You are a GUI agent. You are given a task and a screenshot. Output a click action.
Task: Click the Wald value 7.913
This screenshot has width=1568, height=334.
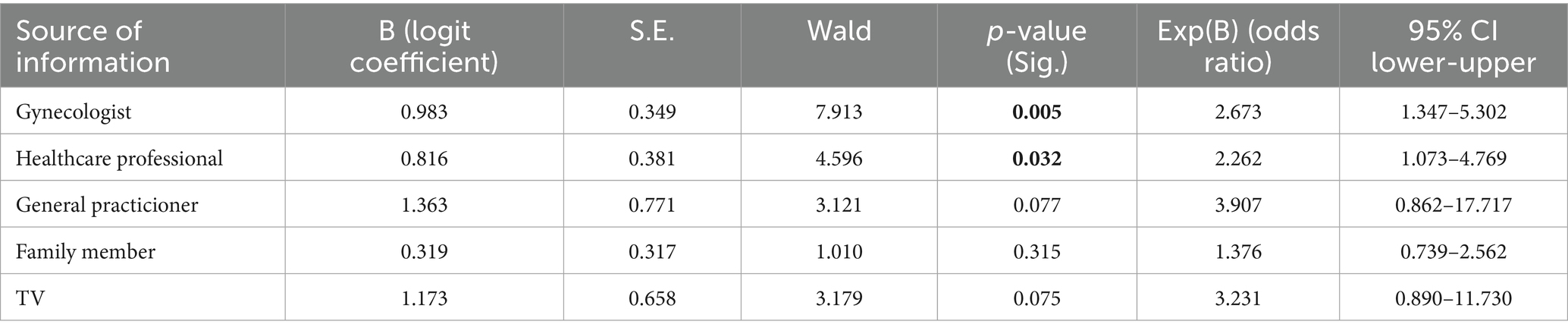(839, 112)
